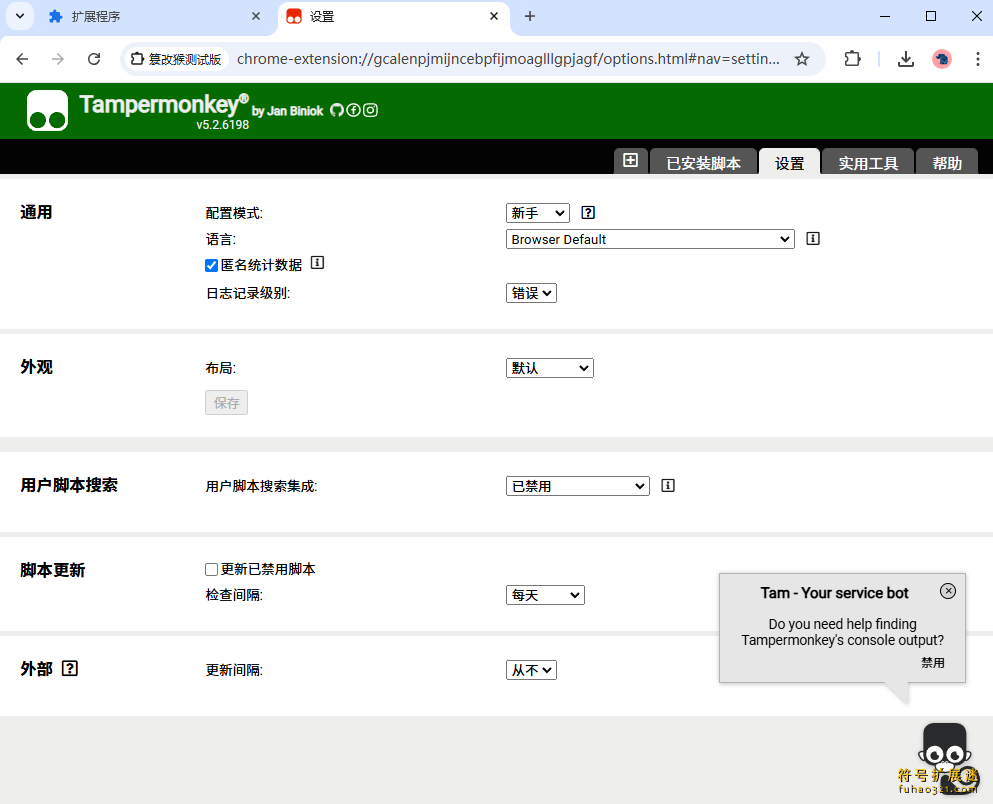Screen dimensions: 993x804
Task: Click 禁用 in Tam bot popup
Action: pyautogui.click(x=932, y=663)
